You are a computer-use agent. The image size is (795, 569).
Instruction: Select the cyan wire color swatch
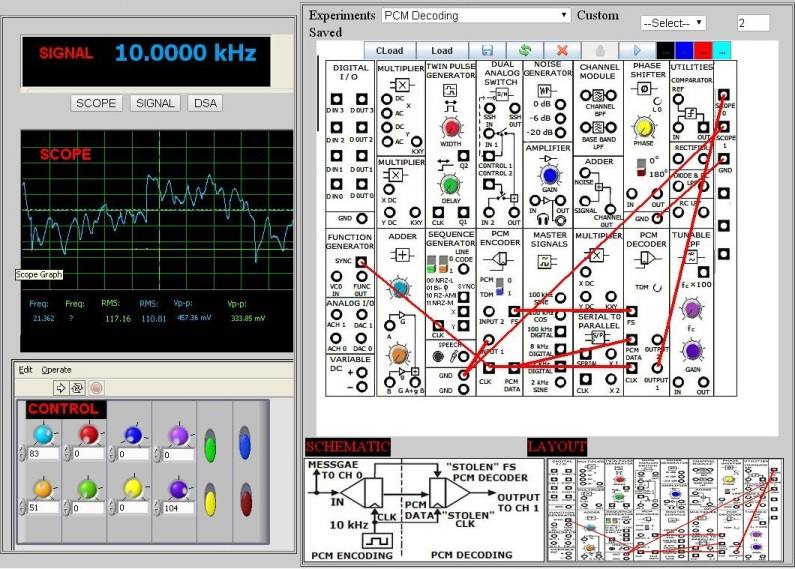(721, 50)
